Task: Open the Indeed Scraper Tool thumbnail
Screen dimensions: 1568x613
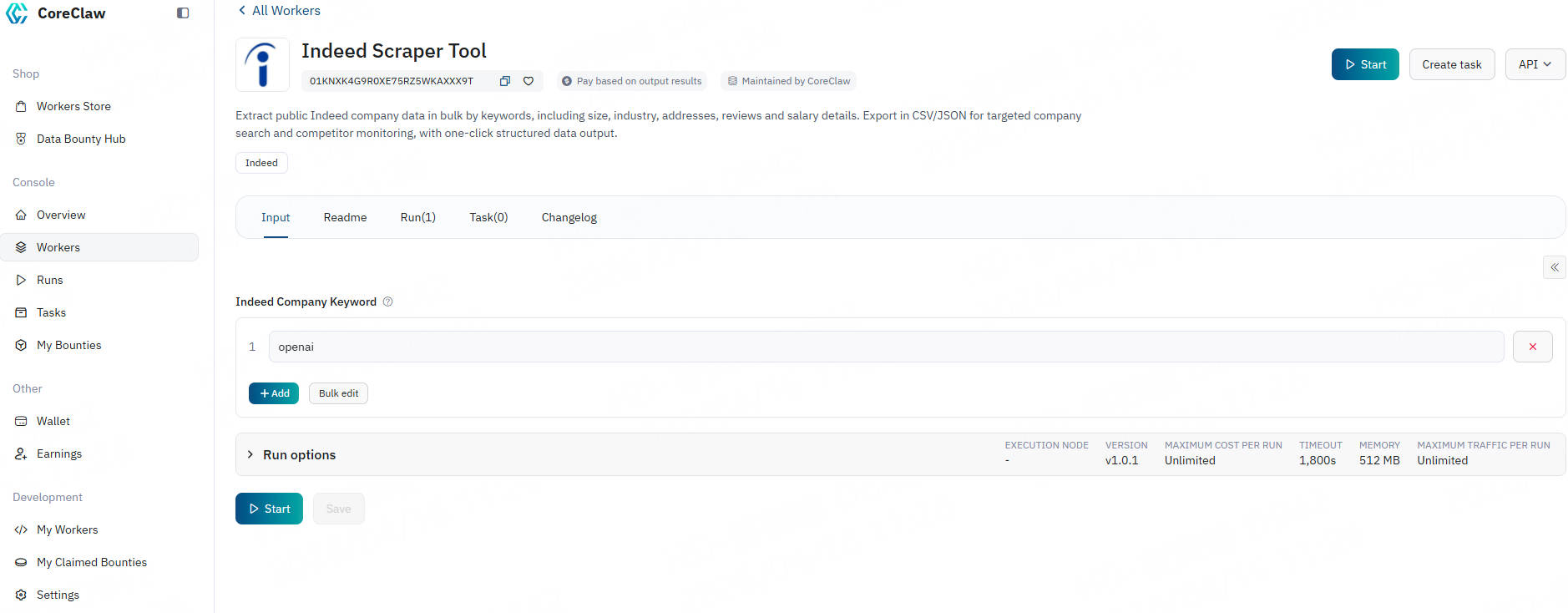Action: coord(262,64)
